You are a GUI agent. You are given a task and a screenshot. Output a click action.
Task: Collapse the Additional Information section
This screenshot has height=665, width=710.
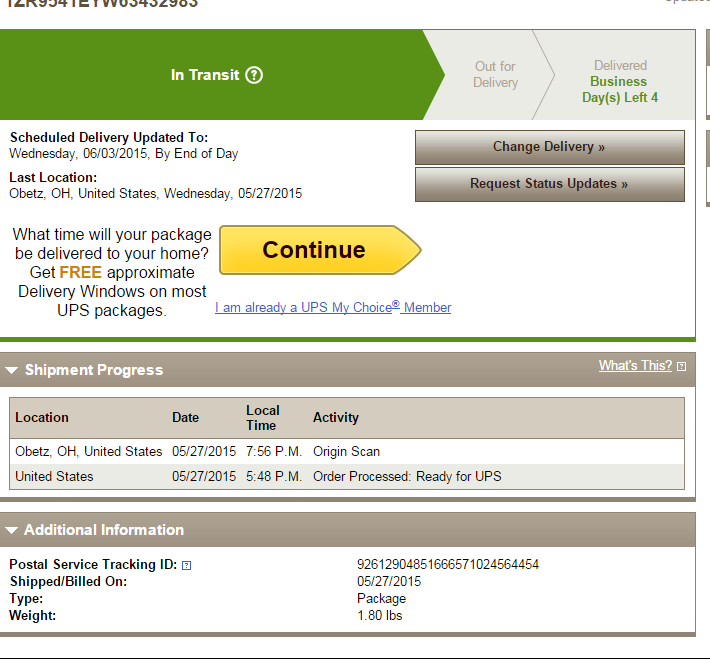point(12,531)
